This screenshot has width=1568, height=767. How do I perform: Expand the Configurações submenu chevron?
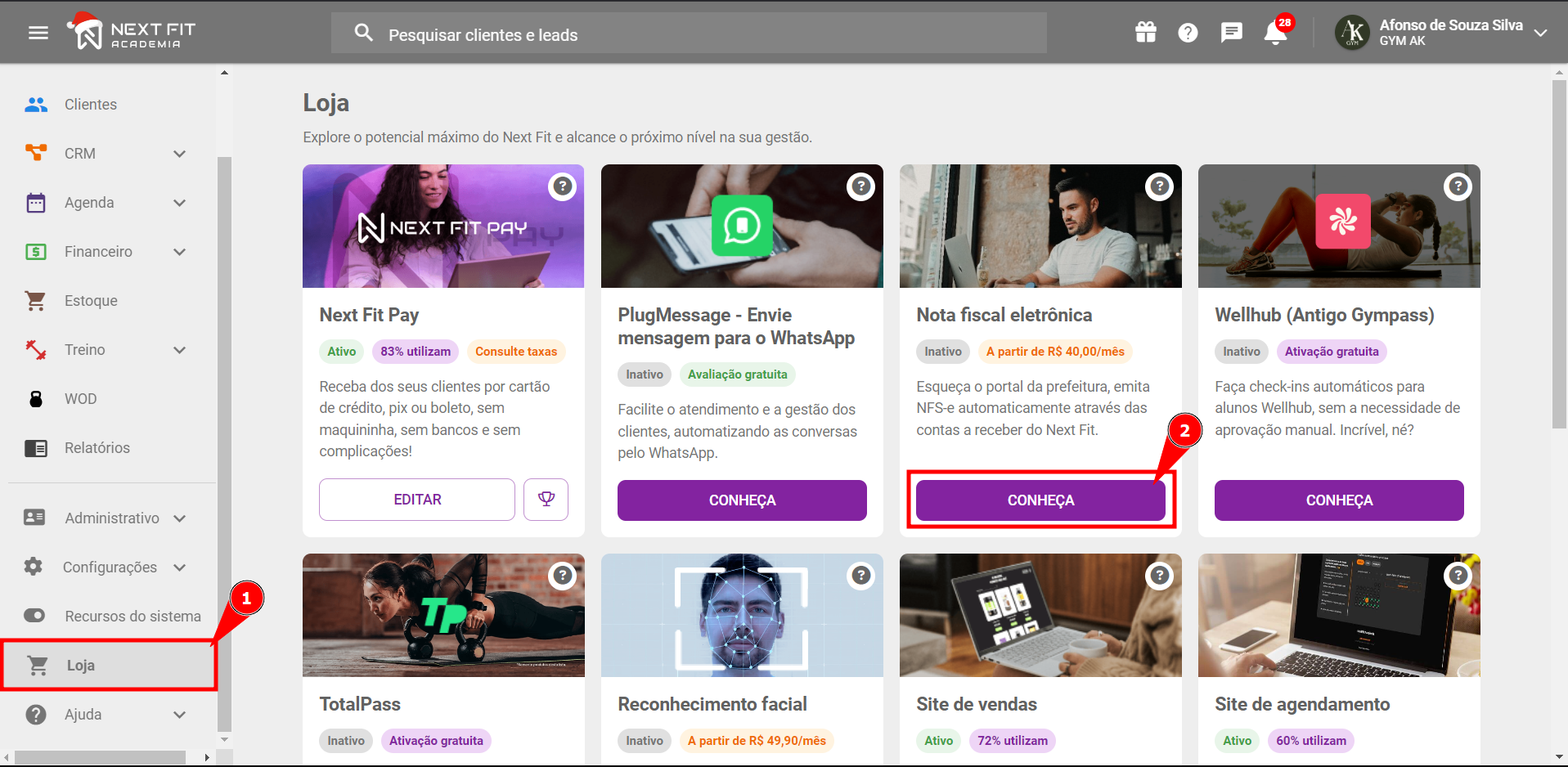click(x=180, y=567)
